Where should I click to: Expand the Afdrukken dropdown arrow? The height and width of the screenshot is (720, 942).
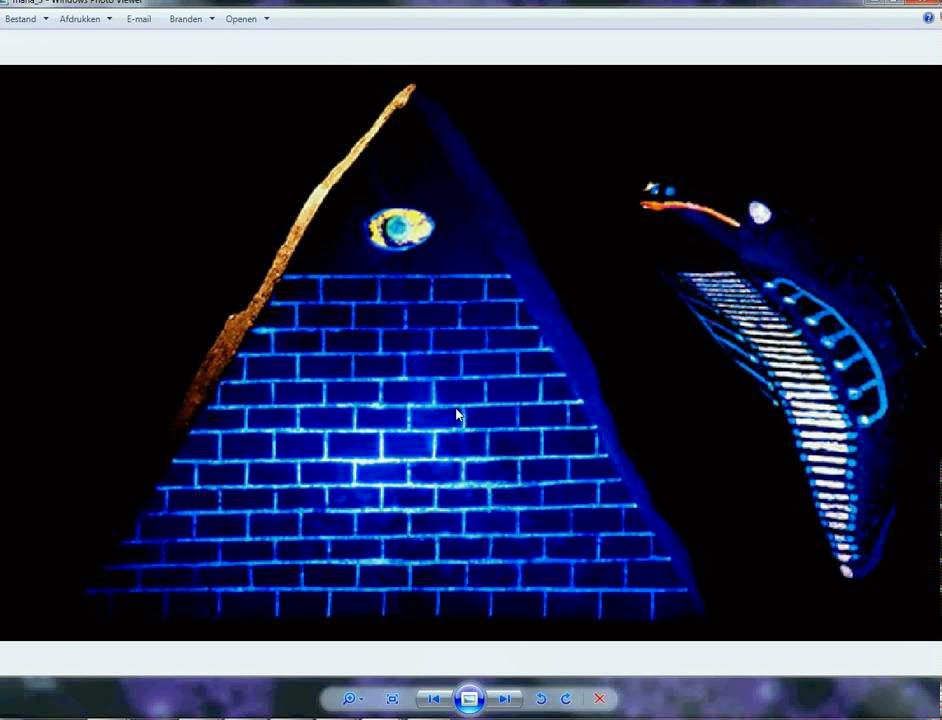110,19
